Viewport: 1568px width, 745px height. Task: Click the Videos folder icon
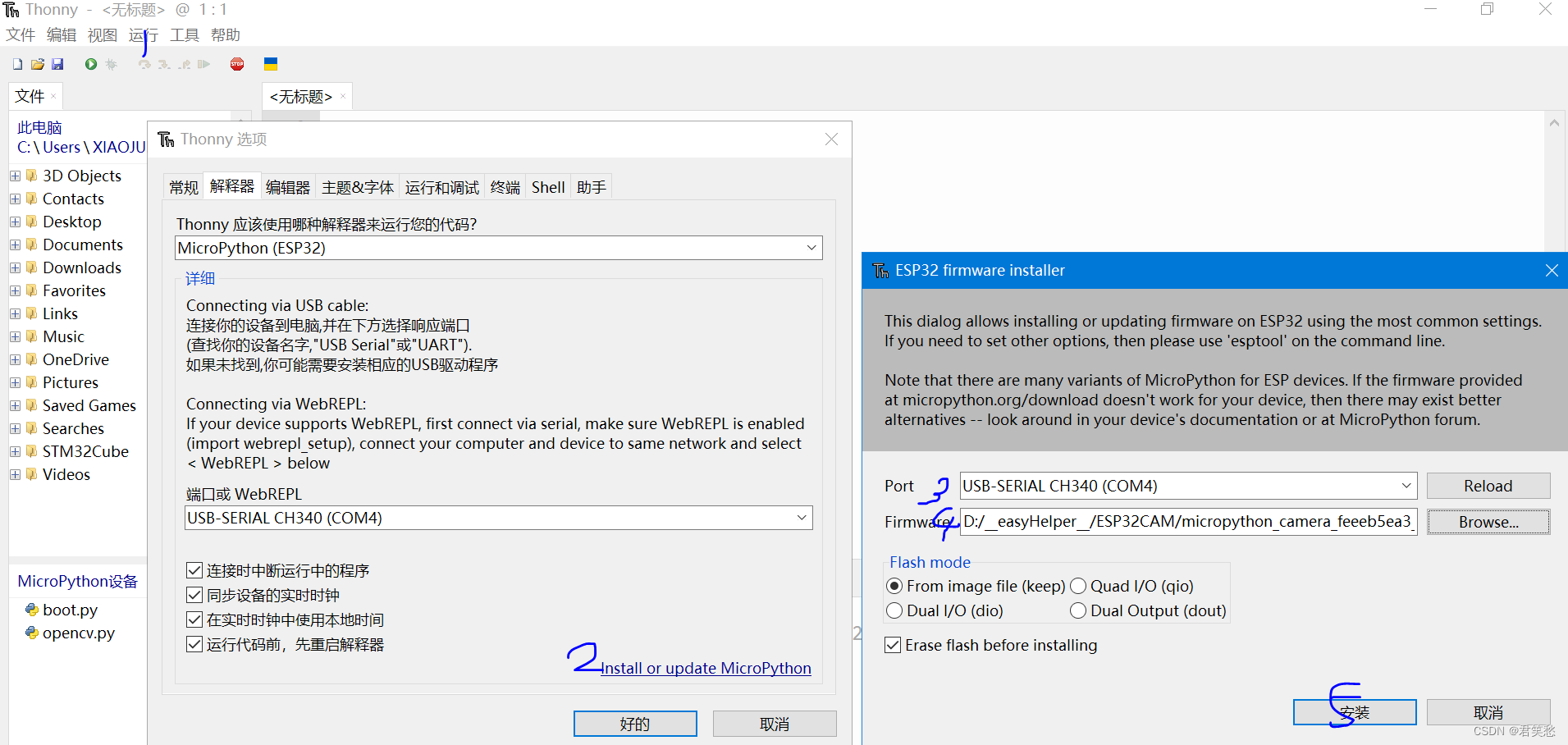click(x=32, y=474)
